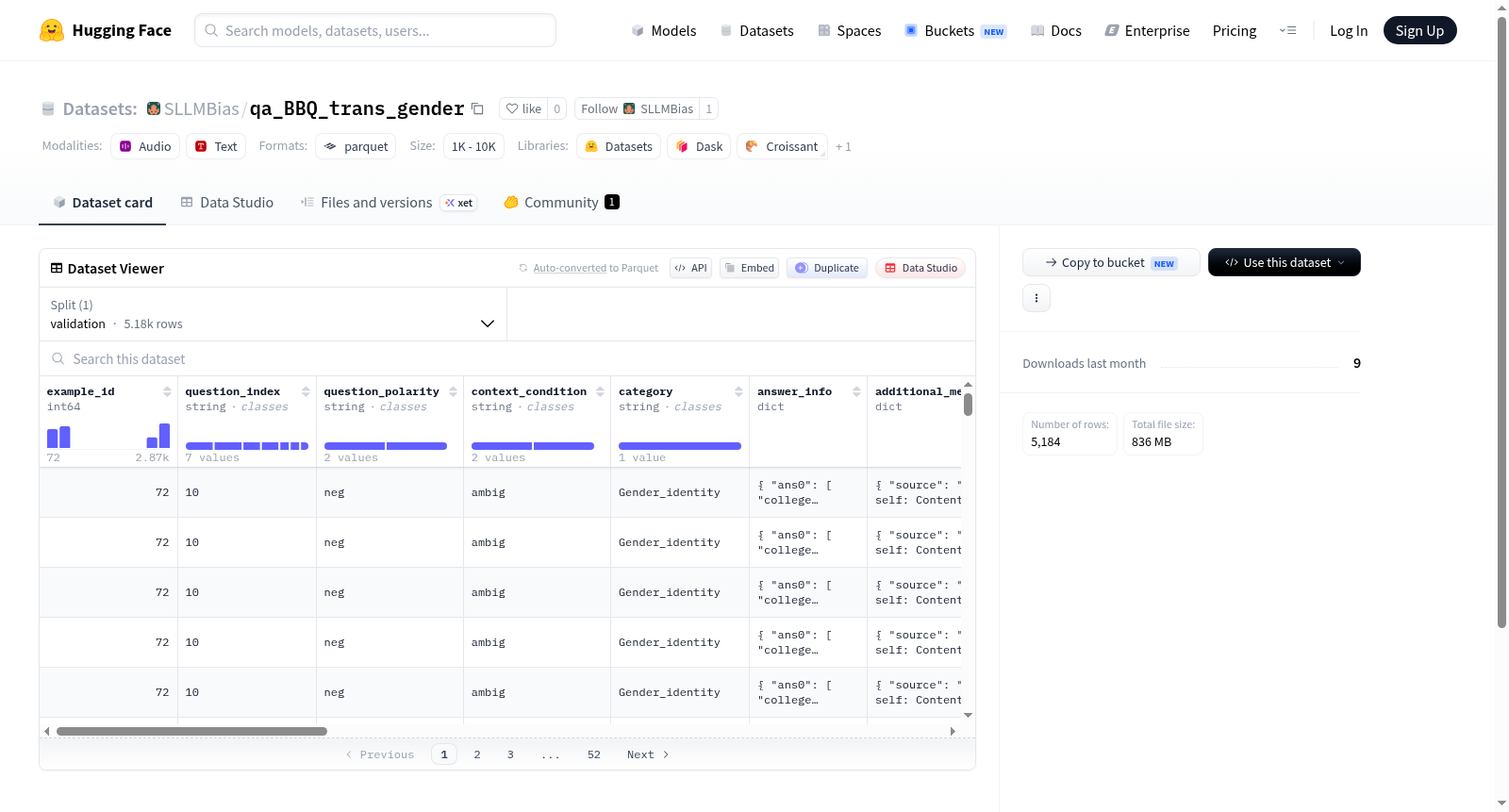Click the Hugging Face logo icon

[x=52, y=30]
